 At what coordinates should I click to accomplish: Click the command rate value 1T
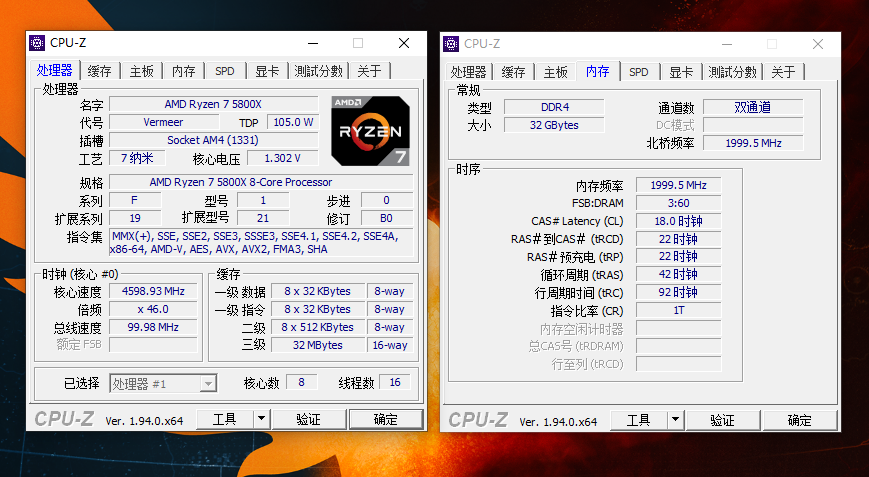click(679, 310)
